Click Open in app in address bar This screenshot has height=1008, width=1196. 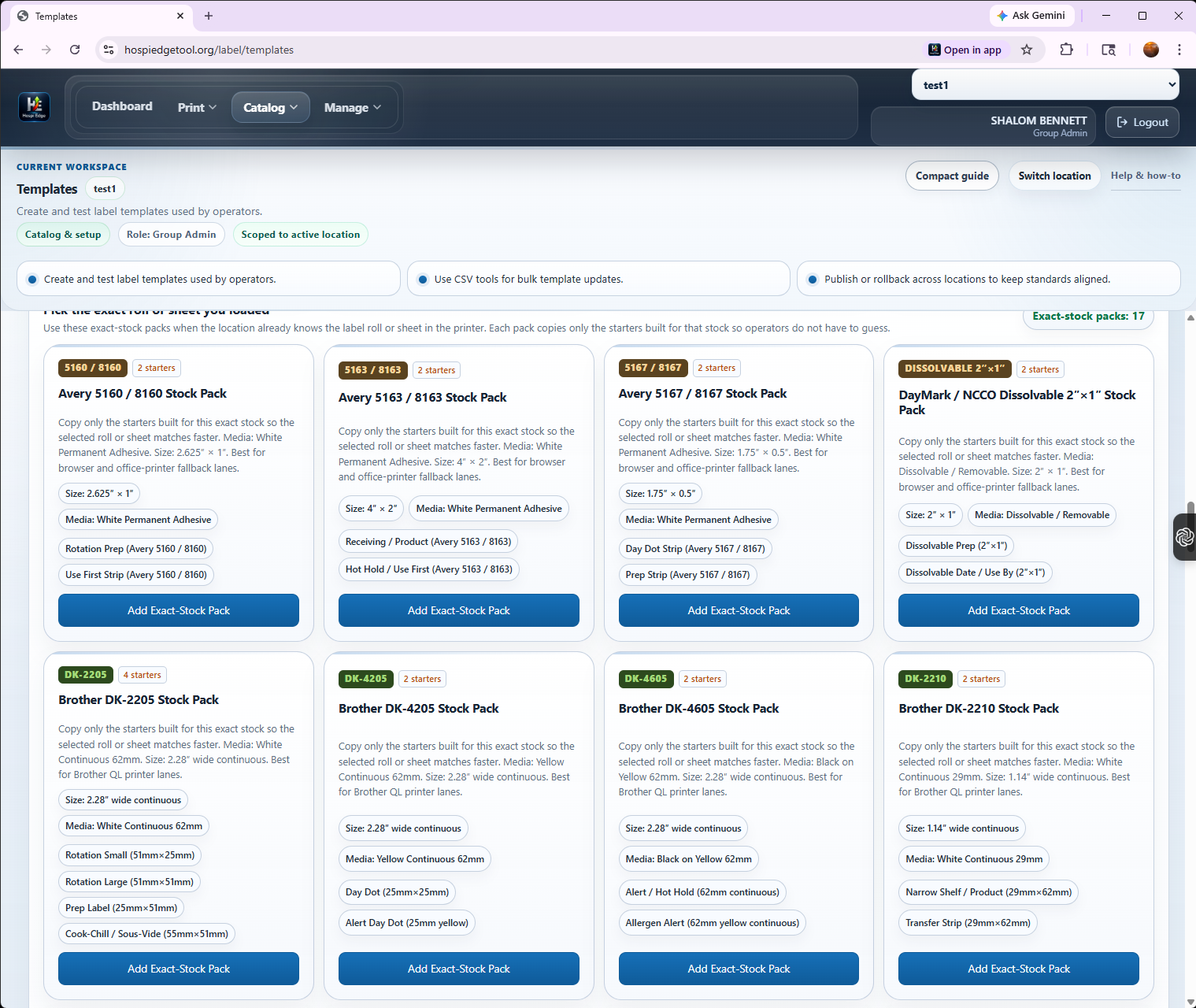click(x=965, y=50)
